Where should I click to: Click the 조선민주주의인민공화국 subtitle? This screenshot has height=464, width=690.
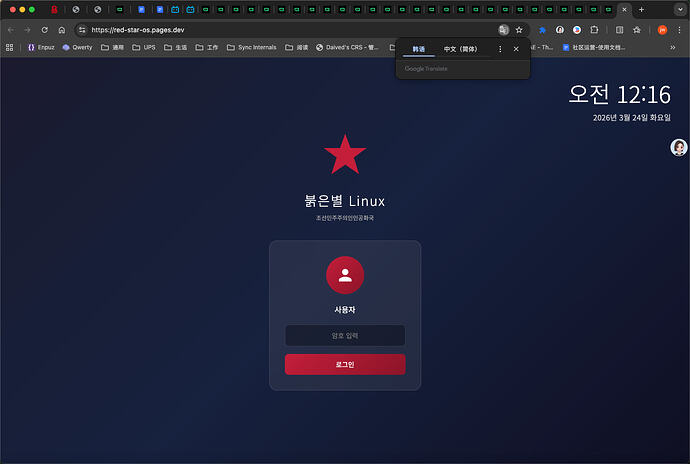[x=345, y=218]
